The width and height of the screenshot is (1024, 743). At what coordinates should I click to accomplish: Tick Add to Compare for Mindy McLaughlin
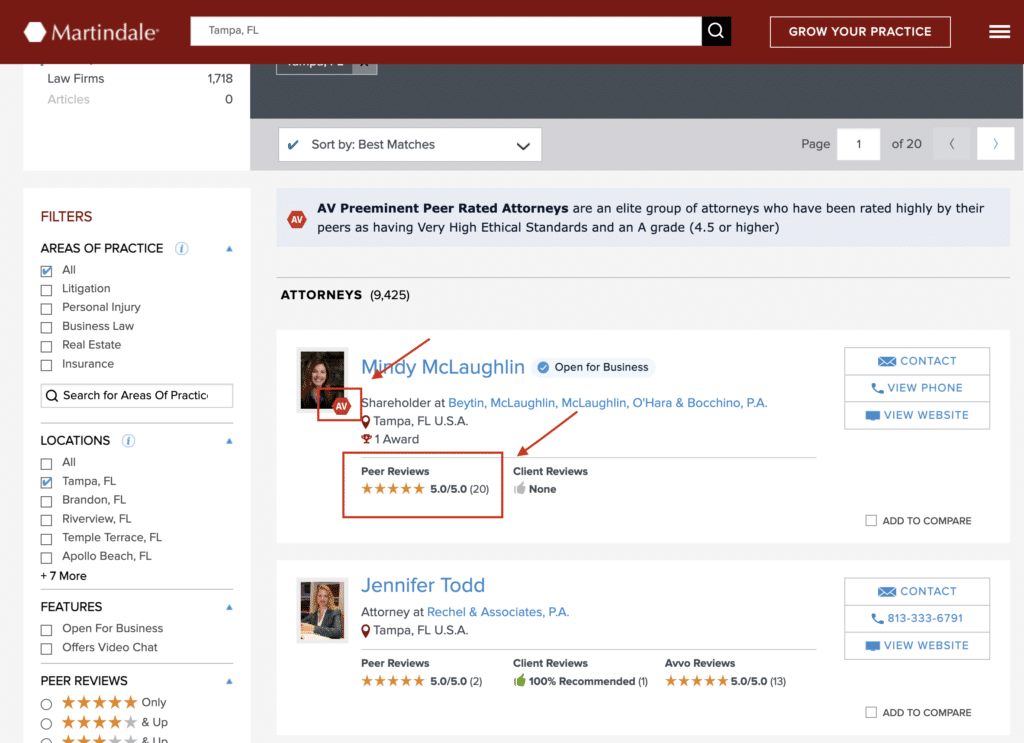pos(871,521)
